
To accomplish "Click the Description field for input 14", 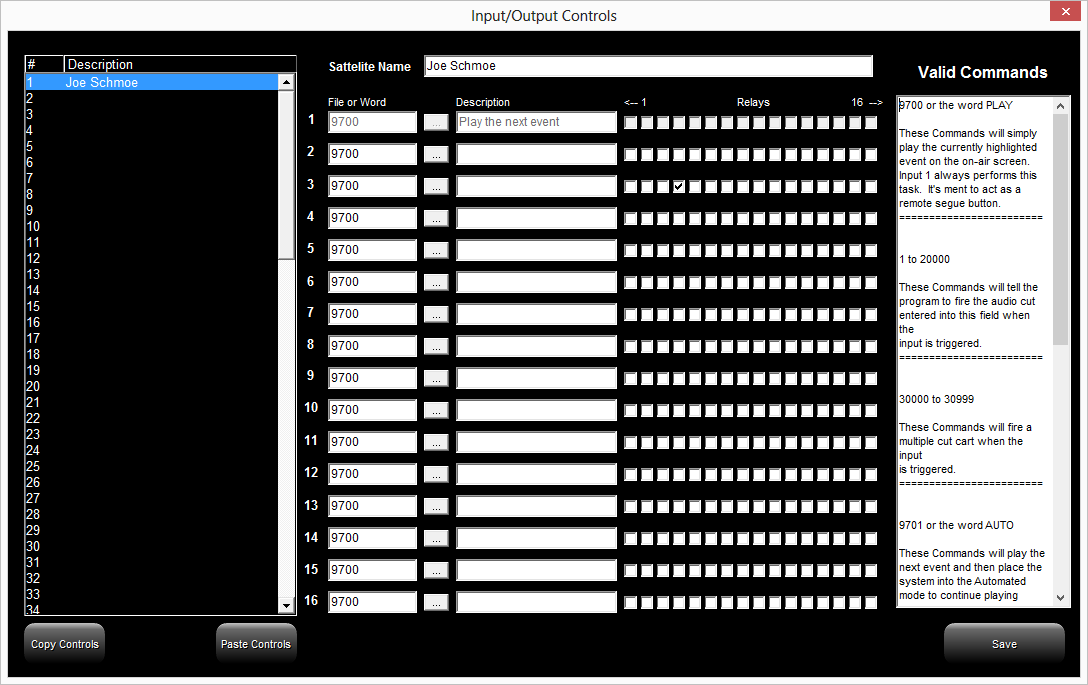I will (x=536, y=538).
